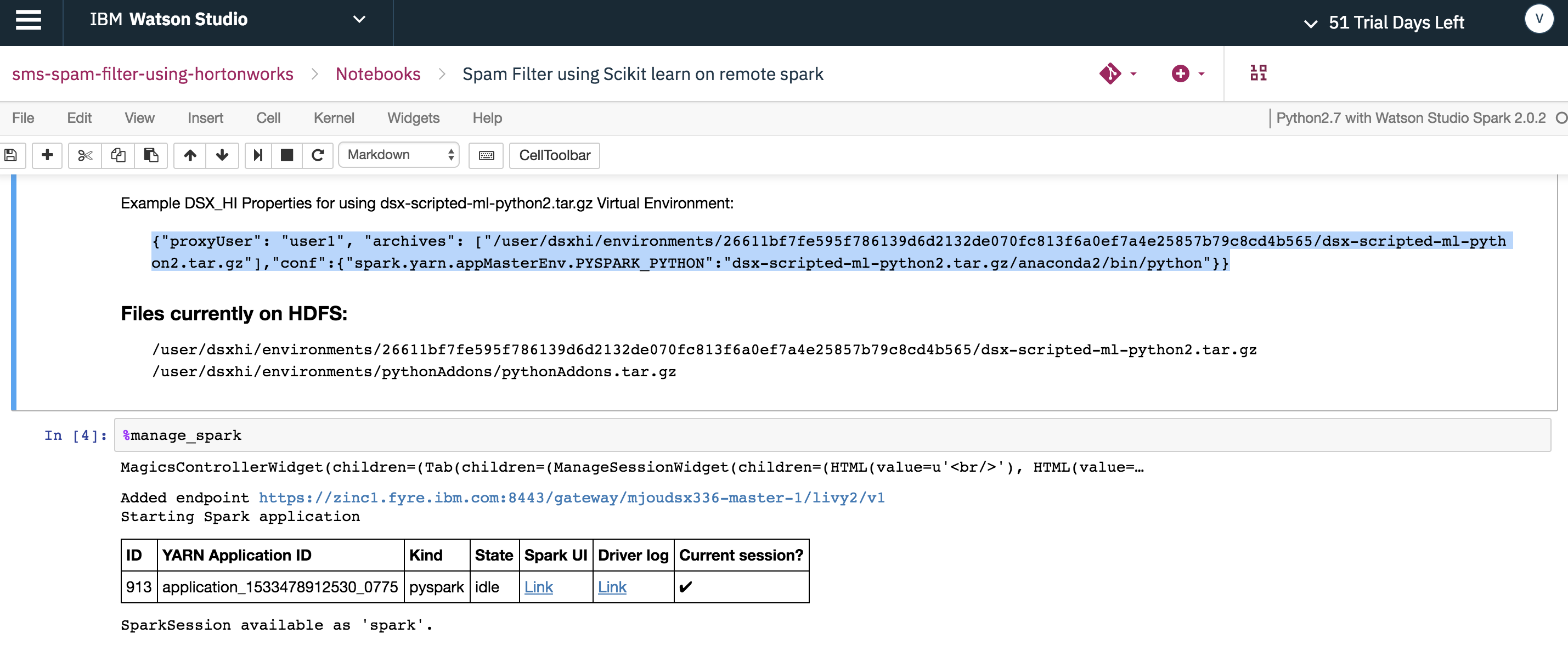Interrupt the kernel with stop icon

pyautogui.click(x=287, y=155)
